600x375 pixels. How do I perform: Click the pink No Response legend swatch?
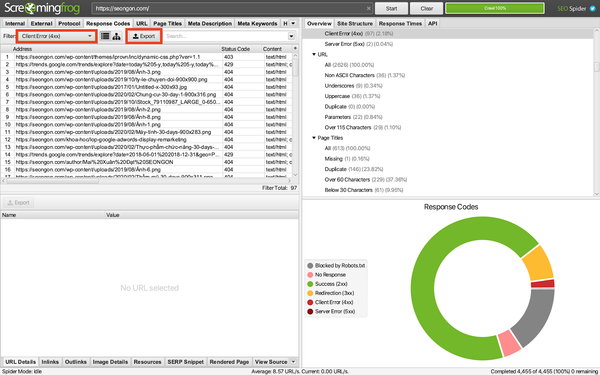click(310, 275)
